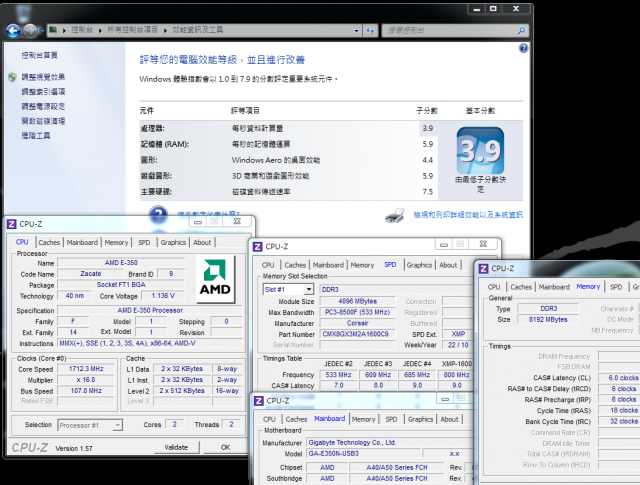Click the Back arrow in Control Panel
Viewport: 640px width, 485px height.
tap(13, 30)
